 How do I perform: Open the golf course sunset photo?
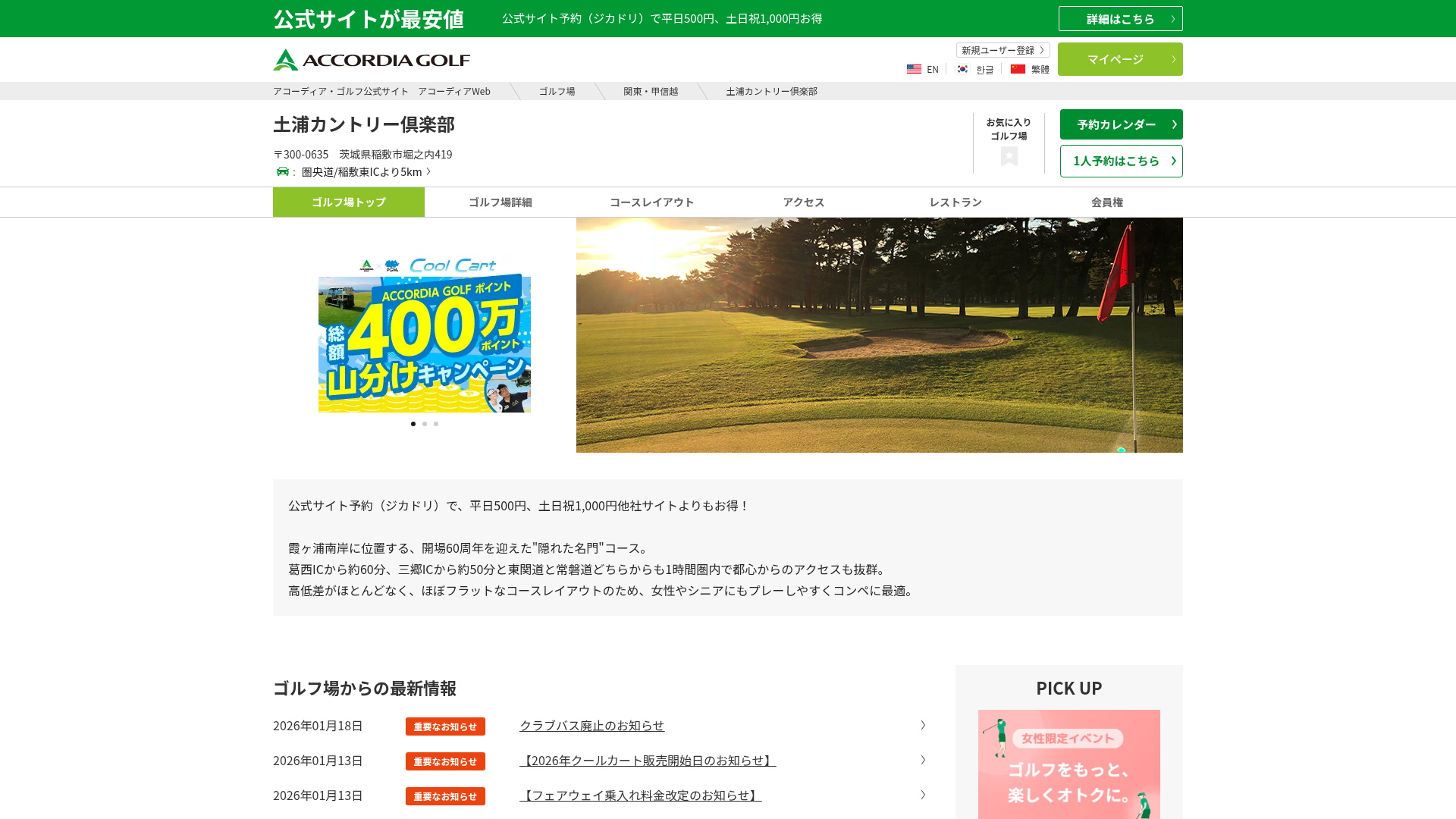tap(880, 335)
